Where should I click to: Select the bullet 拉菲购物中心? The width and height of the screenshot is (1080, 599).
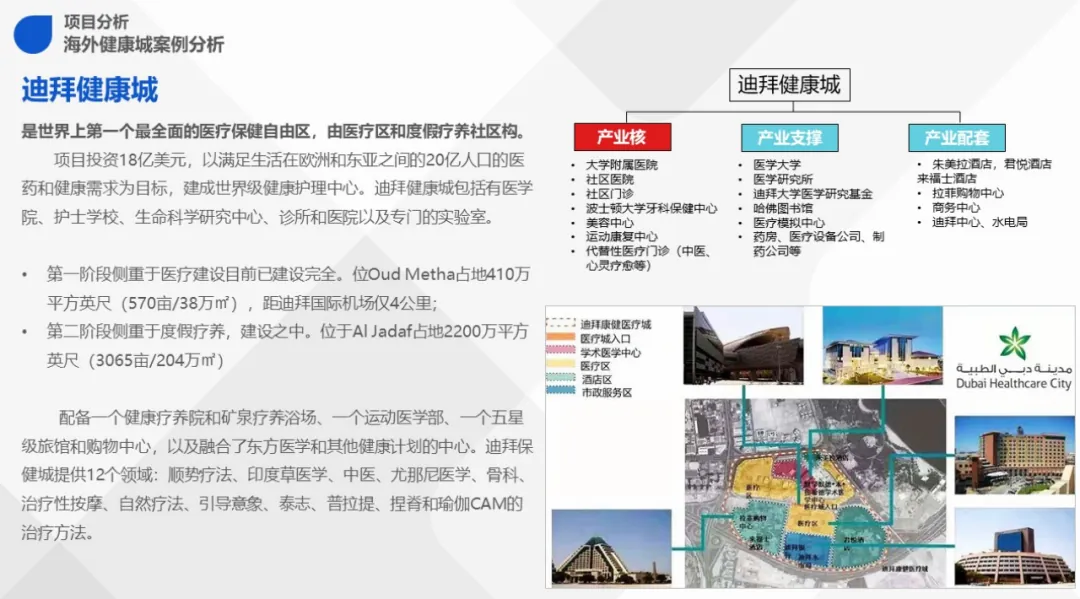click(968, 193)
